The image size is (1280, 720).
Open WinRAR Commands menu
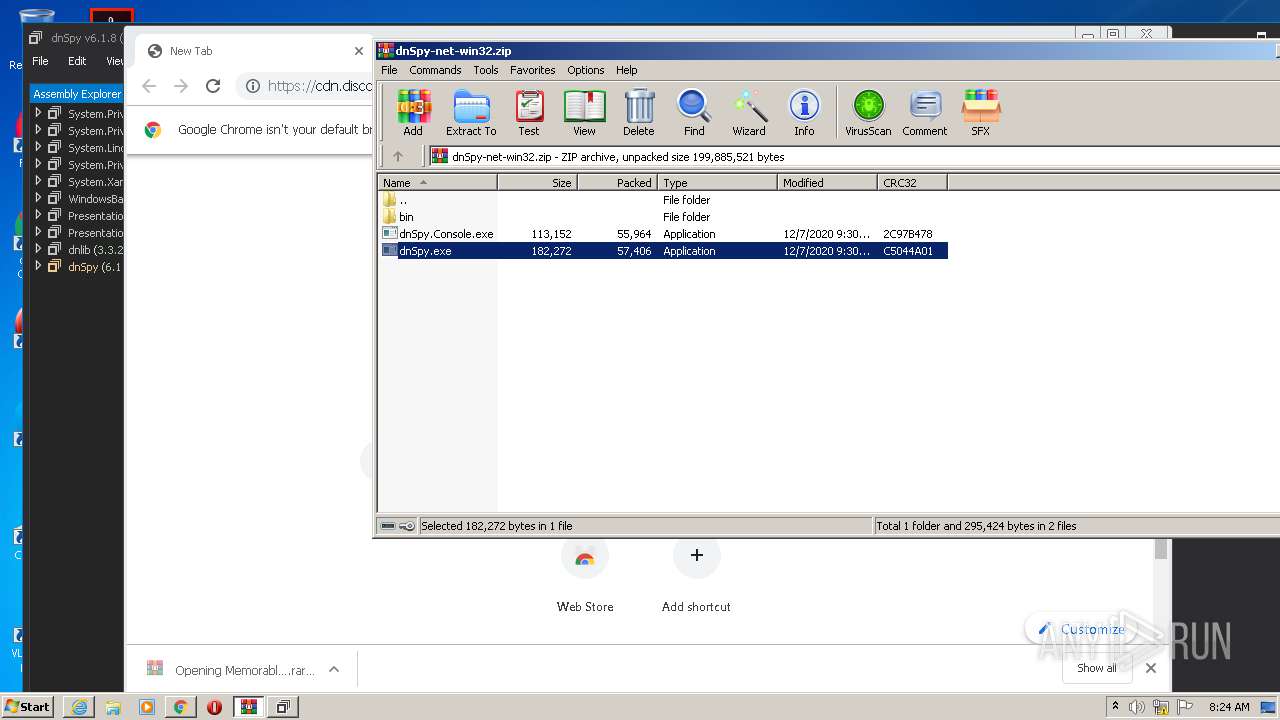[x=435, y=70]
